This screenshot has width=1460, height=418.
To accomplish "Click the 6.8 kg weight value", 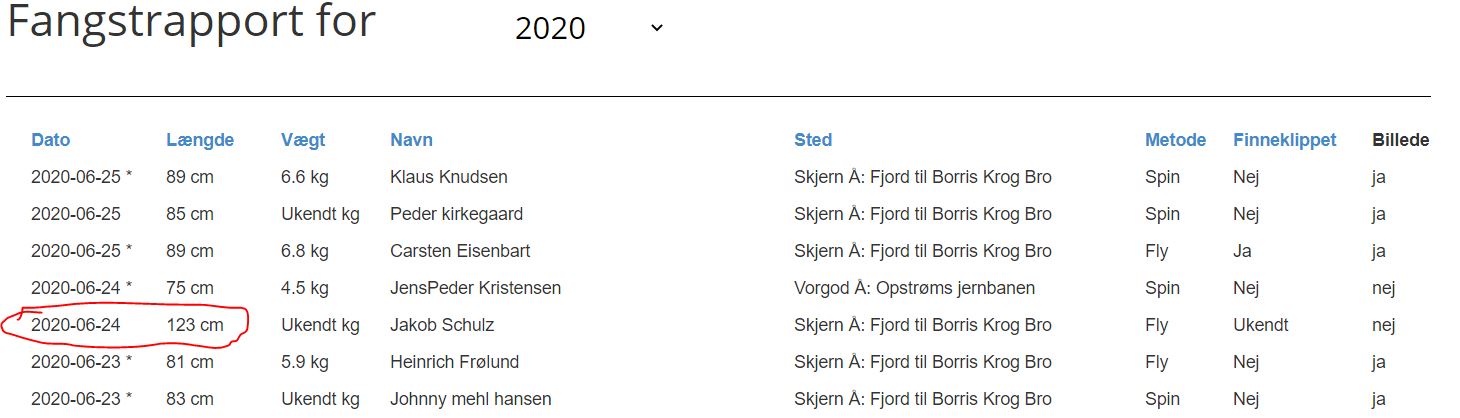I will (x=304, y=251).
